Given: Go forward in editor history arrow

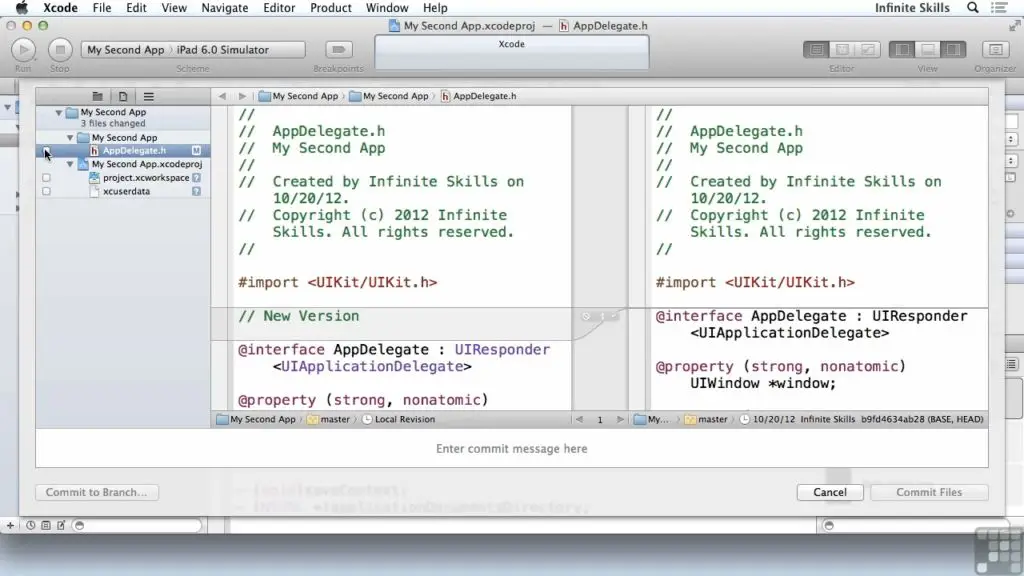Looking at the screenshot, I should pos(242,96).
